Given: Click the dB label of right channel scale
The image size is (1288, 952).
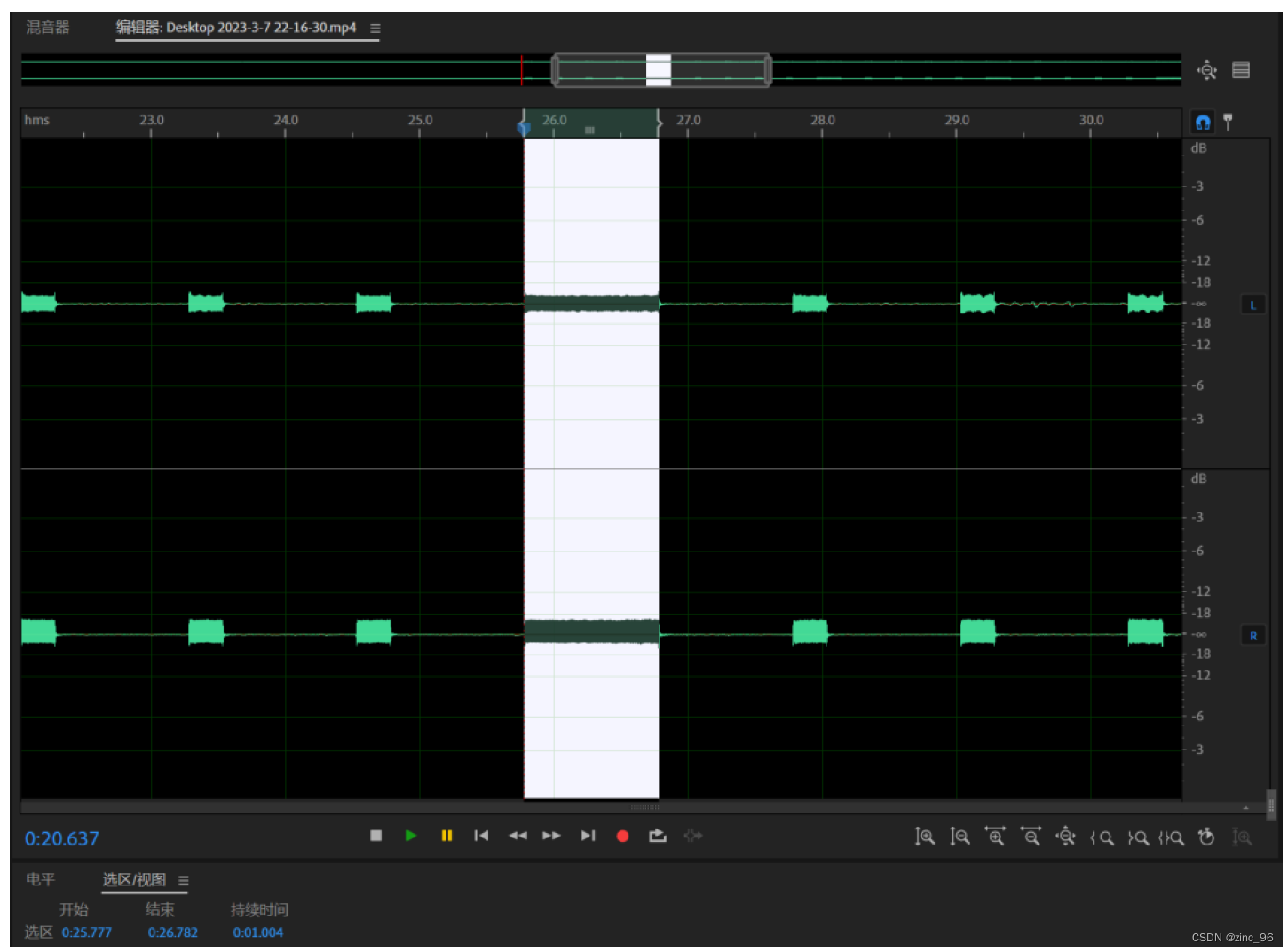Looking at the screenshot, I should tap(1198, 479).
